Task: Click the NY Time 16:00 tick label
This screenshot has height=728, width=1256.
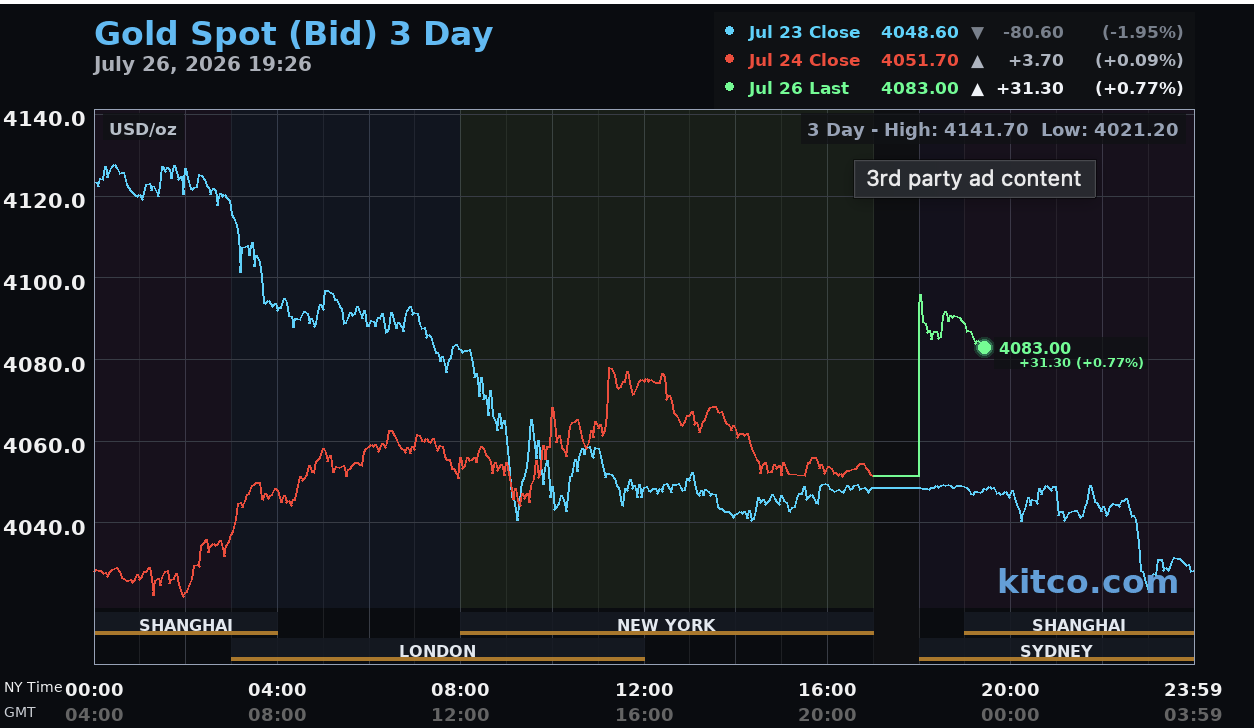Action: pyautogui.click(x=828, y=689)
